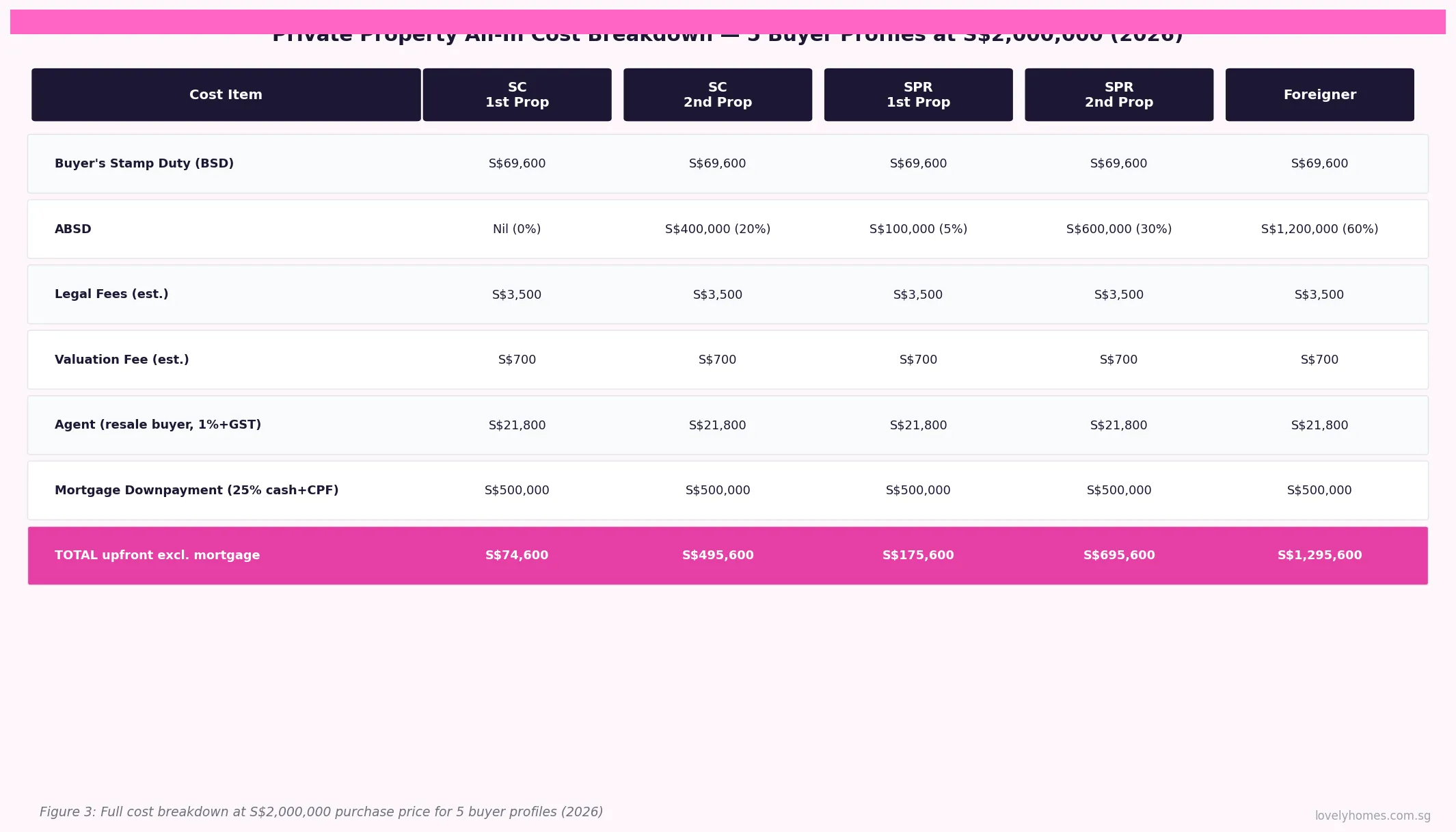Click Agent S$21,800 under SC 1st Prop

tap(517, 425)
